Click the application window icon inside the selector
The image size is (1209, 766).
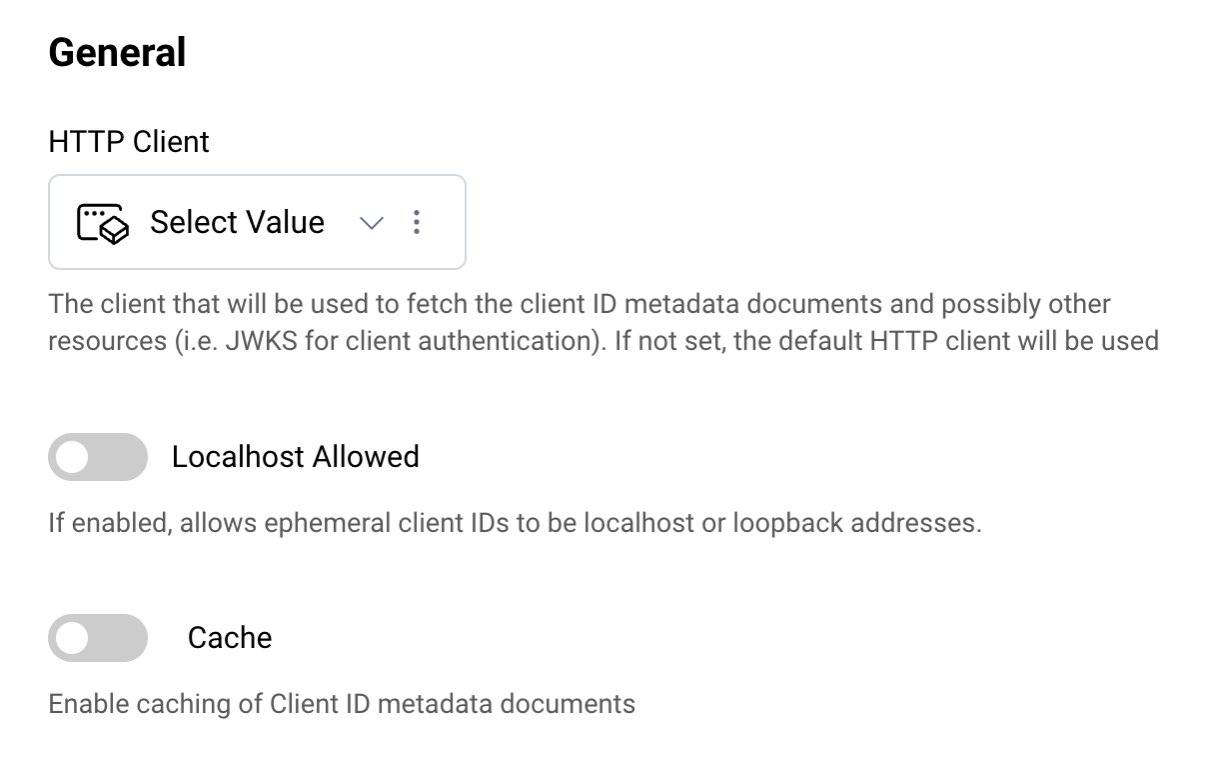pyautogui.click(x=100, y=222)
